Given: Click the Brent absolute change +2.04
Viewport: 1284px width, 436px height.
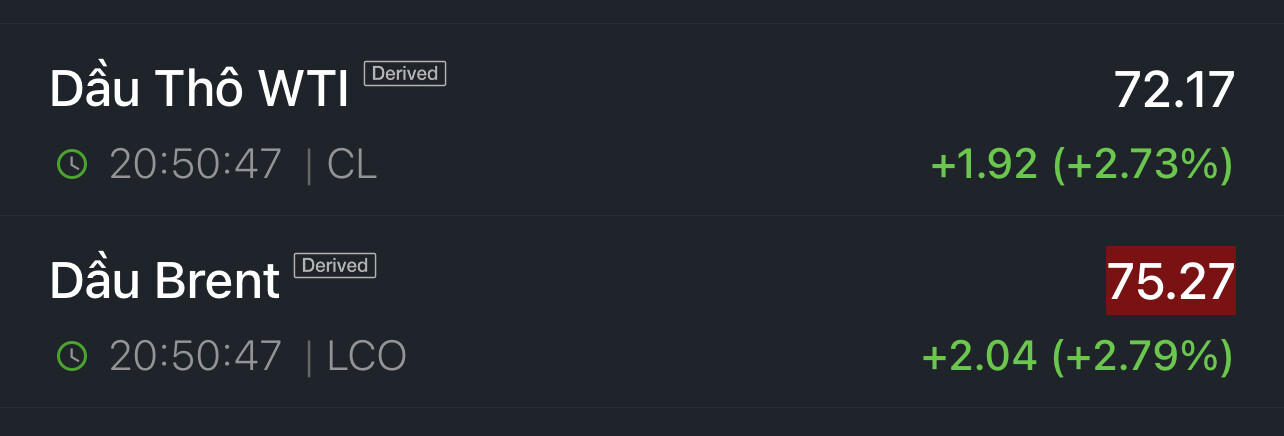Looking at the screenshot, I should point(979,356).
